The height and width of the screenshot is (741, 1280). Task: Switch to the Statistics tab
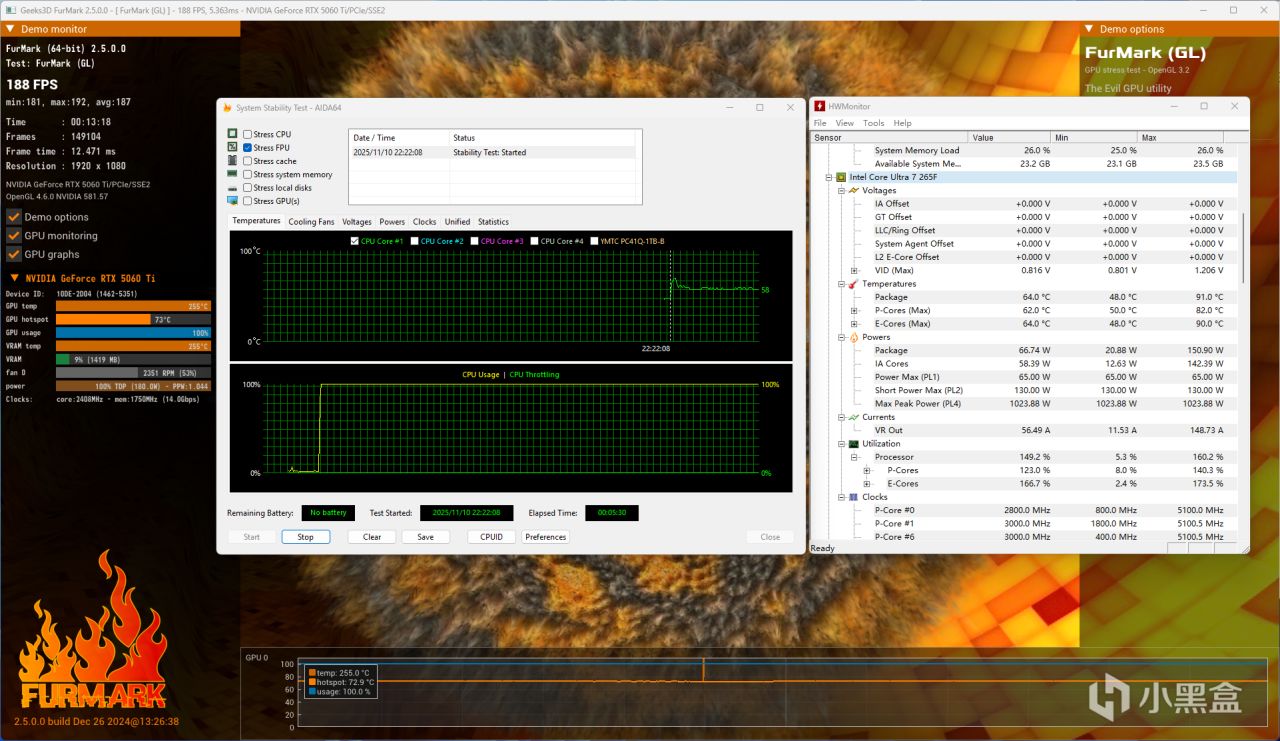493,222
